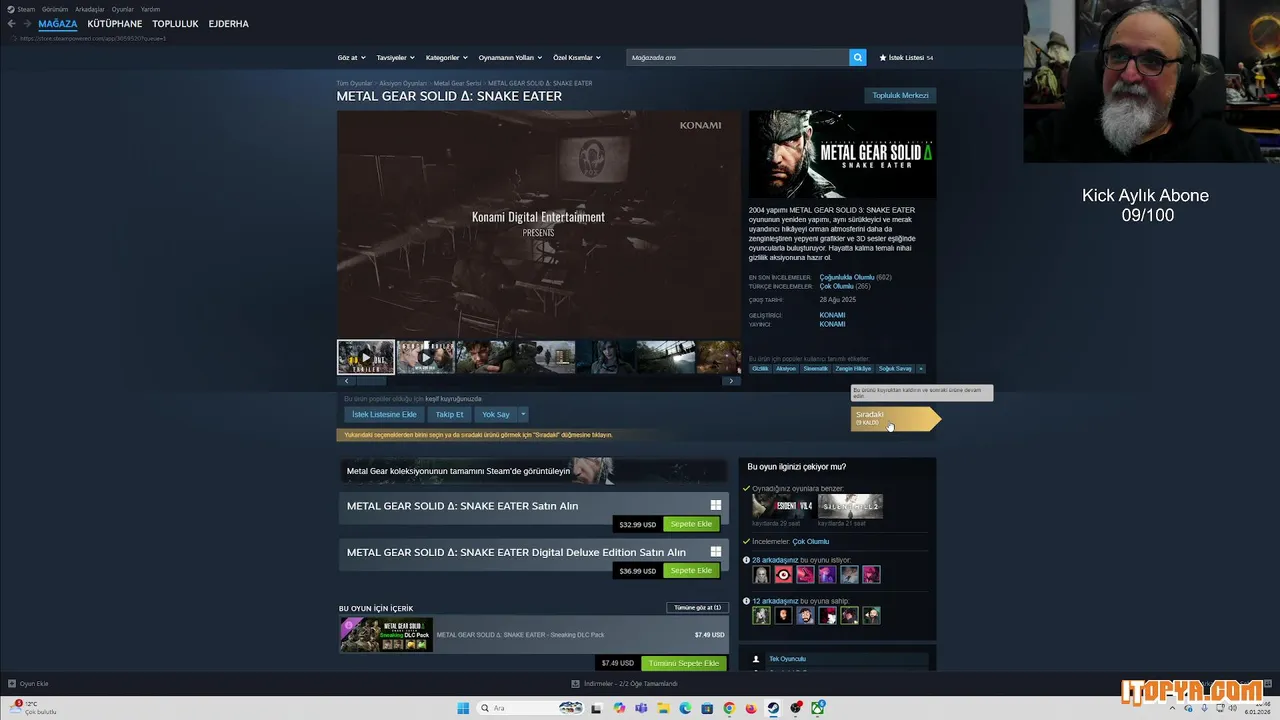Open Windows Start menu
The height and width of the screenshot is (720, 1280).
(463, 708)
